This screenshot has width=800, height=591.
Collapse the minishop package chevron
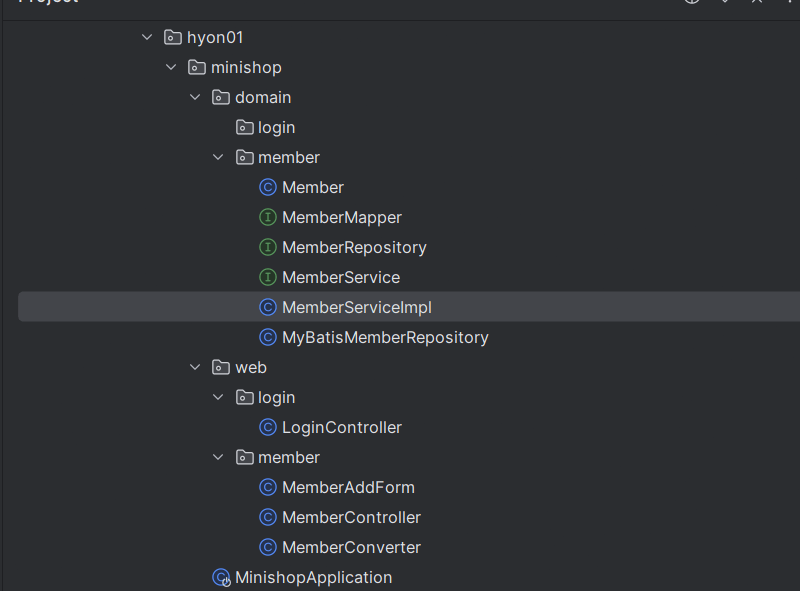coord(171,67)
